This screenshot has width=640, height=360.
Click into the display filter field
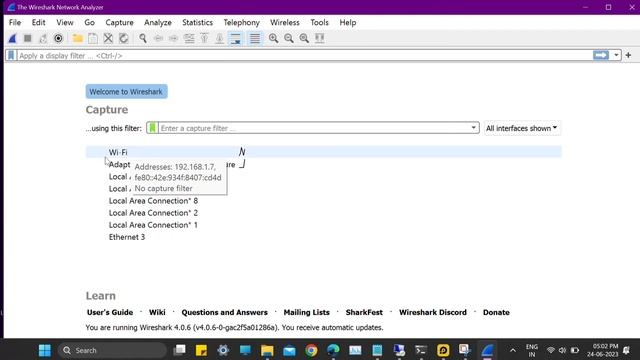point(304,56)
